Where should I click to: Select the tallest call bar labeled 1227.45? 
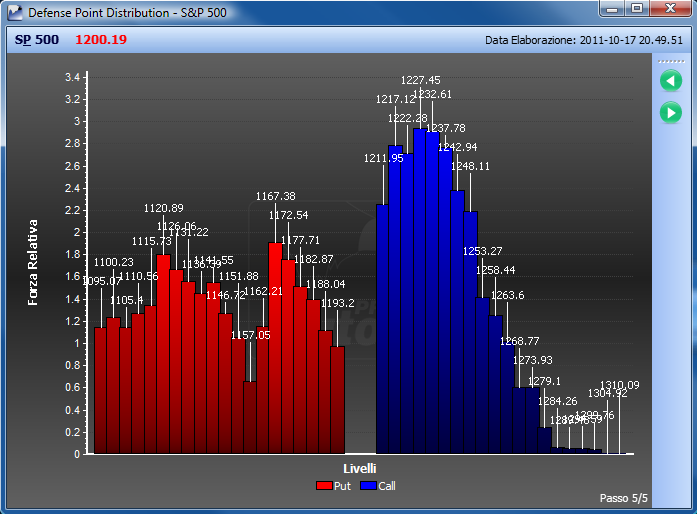point(420,291)
